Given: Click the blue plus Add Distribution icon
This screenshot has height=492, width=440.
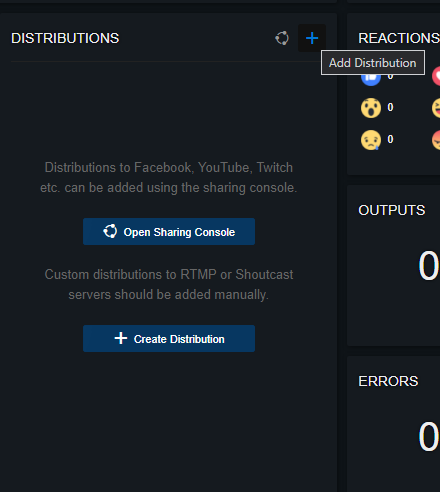Looking at the screenshot, I should coord(312,38).
